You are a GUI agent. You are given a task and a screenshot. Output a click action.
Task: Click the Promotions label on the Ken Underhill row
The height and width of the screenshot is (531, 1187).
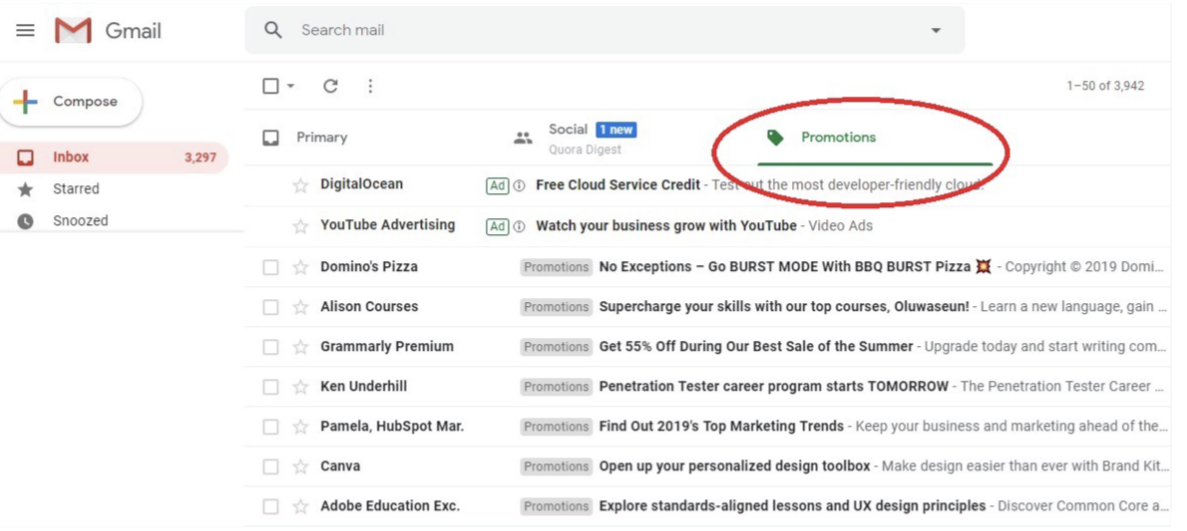click(x=556, y=386)
